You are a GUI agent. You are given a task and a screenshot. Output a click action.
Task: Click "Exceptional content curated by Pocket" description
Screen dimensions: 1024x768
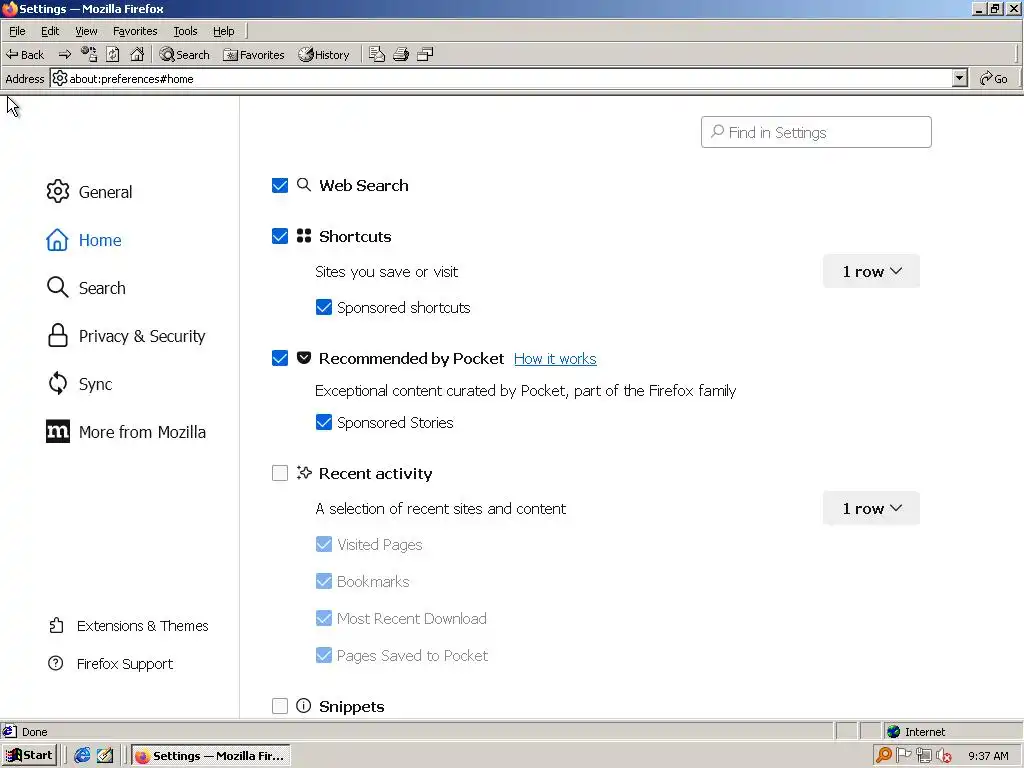(526, 391)
